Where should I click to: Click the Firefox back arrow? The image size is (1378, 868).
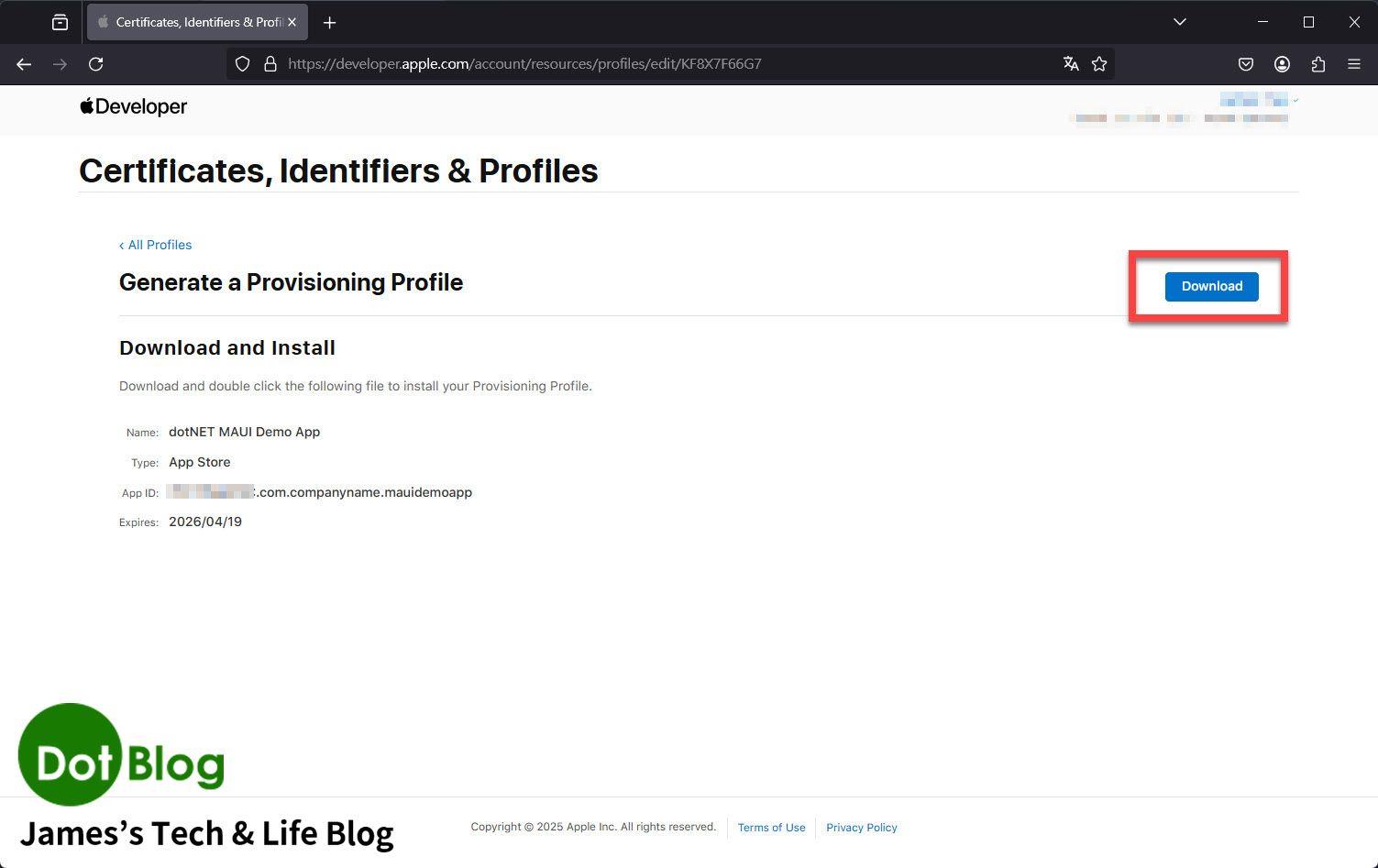pos(24,64)
